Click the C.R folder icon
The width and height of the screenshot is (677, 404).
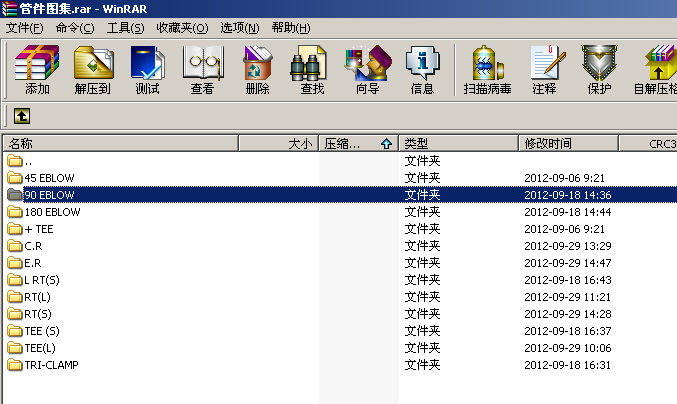(x=15, y=246)
